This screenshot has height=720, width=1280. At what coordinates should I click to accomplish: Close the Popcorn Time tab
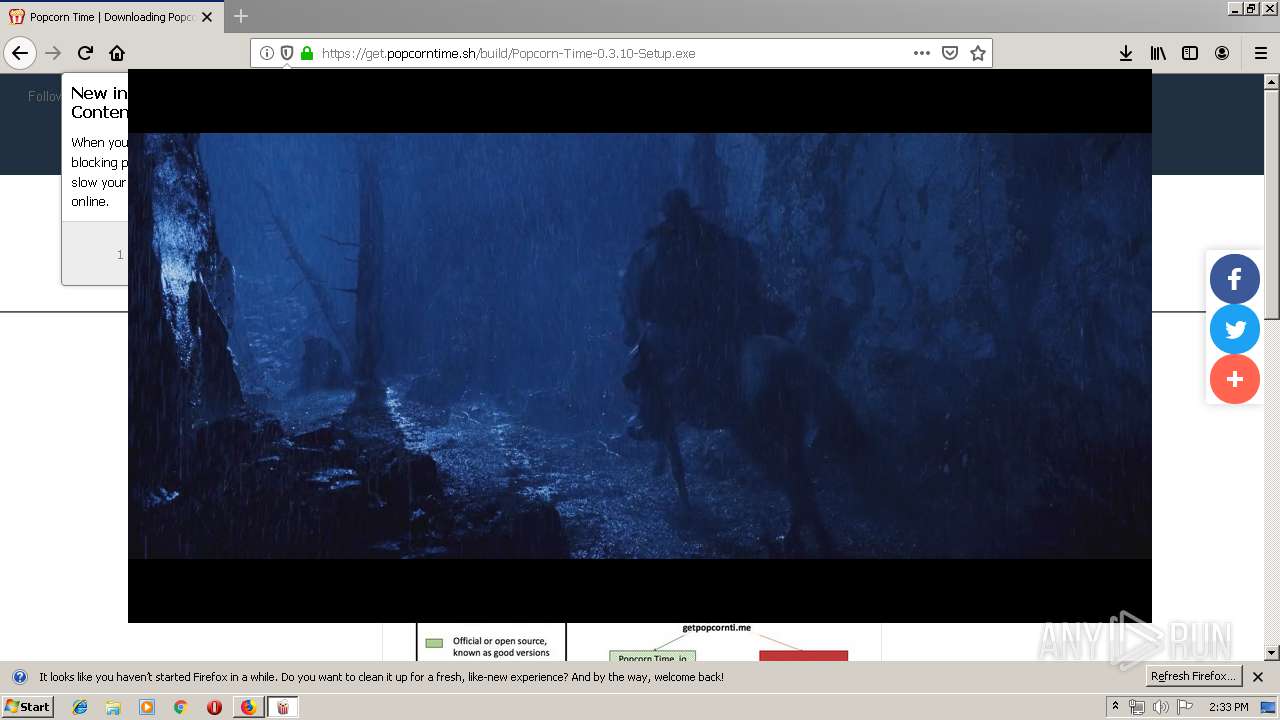pyautogui.click(x=207, y=17)
